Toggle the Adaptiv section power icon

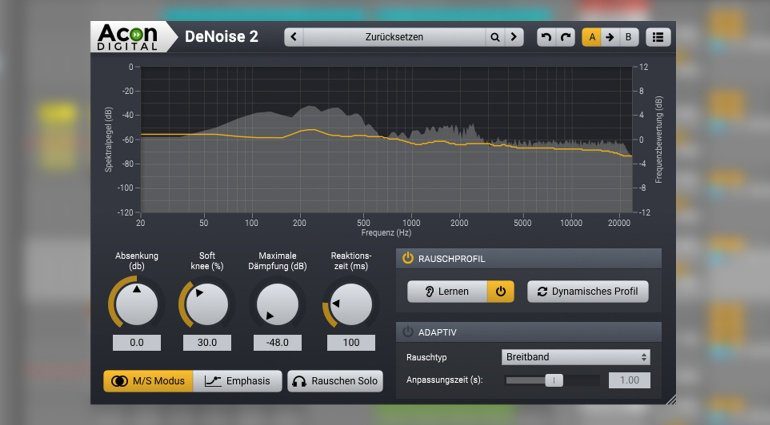[x=408, y=332]
